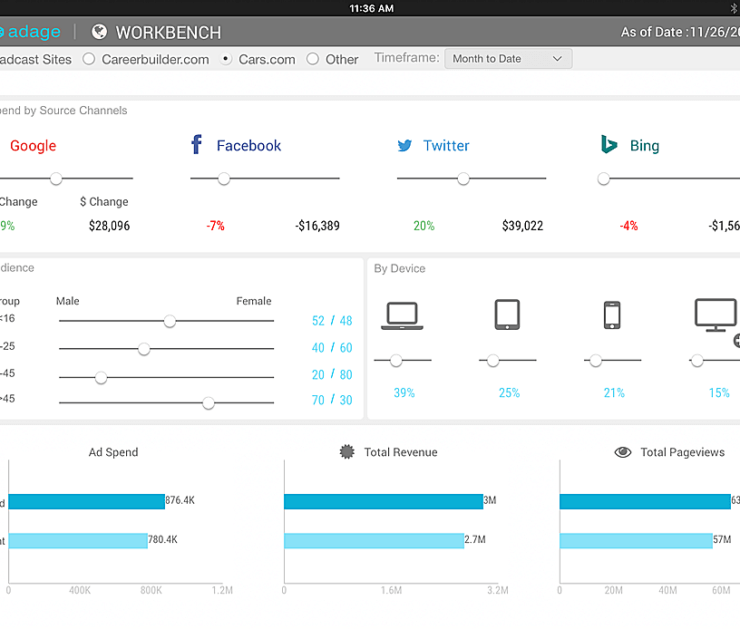The width and height of the screenshot is (740, 629).
Task: Click the 57M Total Pageviews bar
Action: click(x=636, y=541)
